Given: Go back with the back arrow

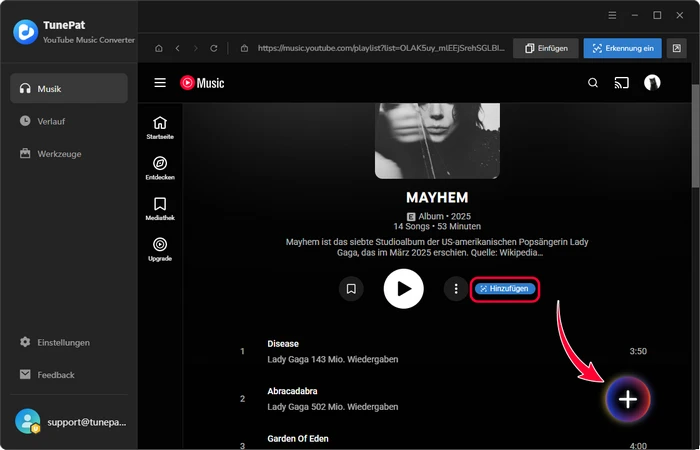Looking at the screenshot, I should 178,48.
